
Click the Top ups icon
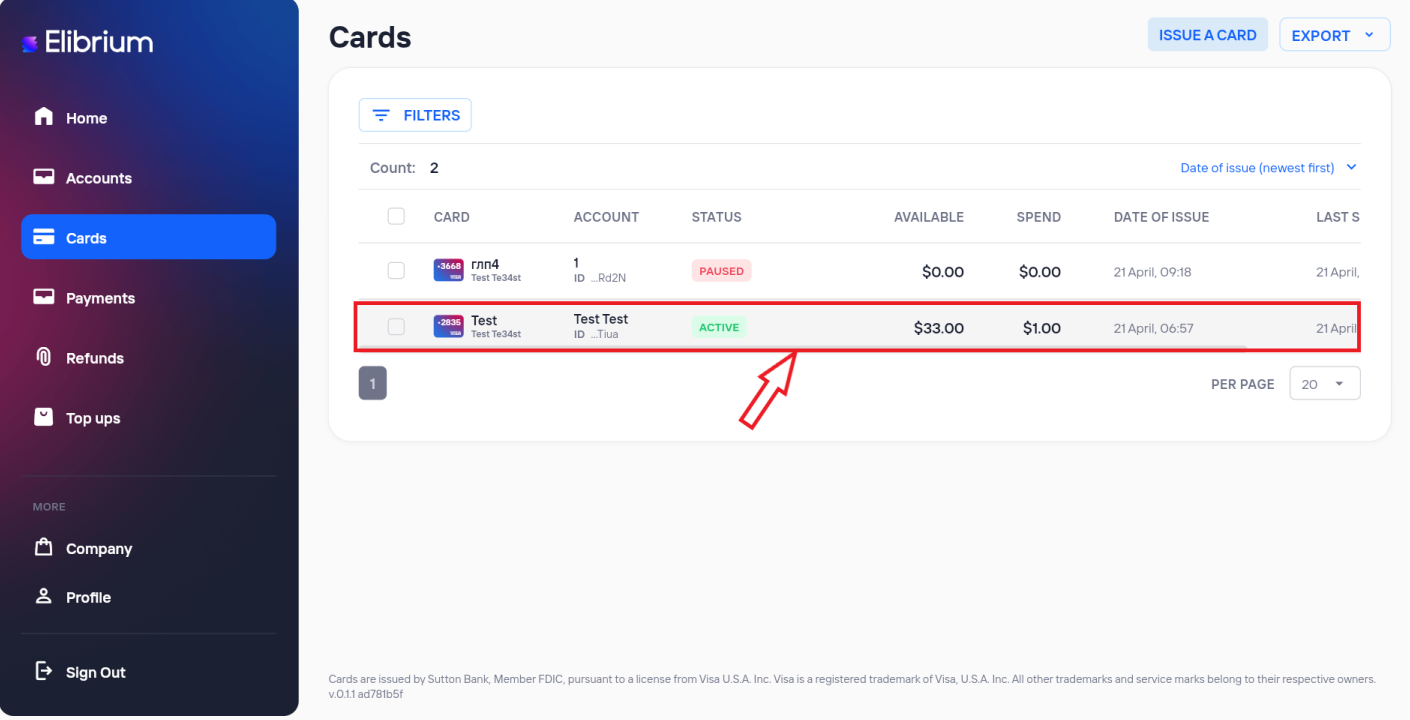point(43,417)
